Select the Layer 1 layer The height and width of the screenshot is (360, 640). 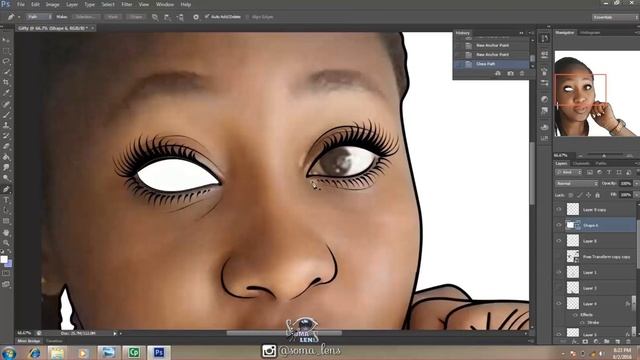[596, 272]
